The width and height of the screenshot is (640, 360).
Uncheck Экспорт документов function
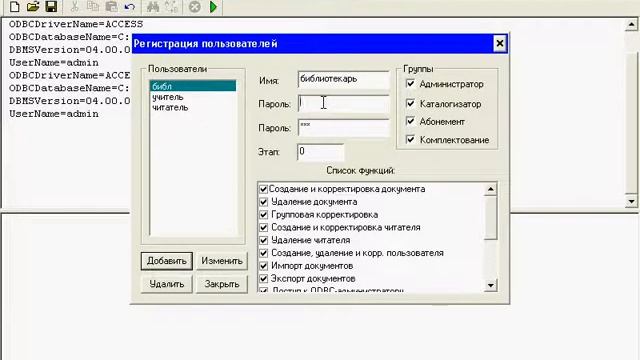point(263,278)
